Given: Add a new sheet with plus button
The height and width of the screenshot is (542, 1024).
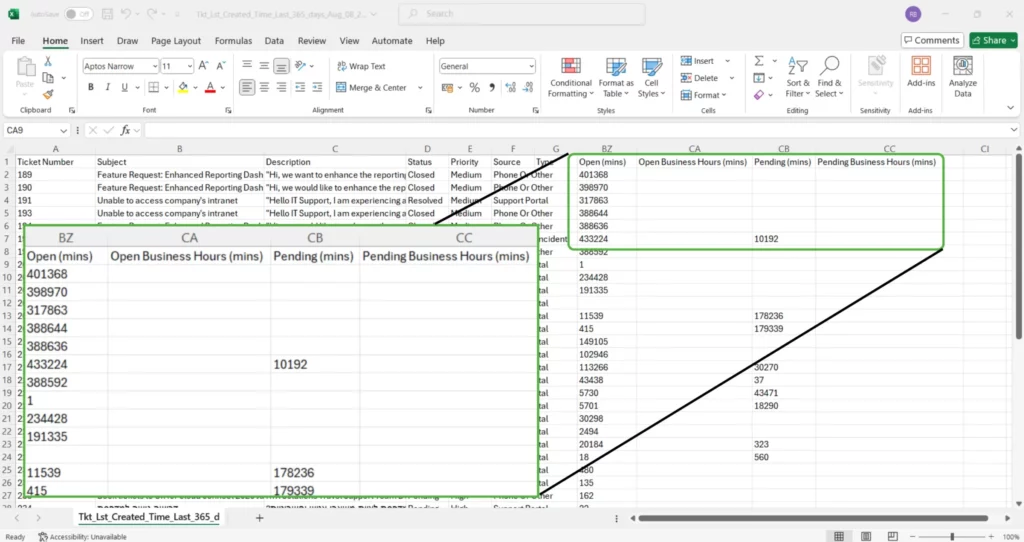Looking at the screenshot, I should point(259,518).
